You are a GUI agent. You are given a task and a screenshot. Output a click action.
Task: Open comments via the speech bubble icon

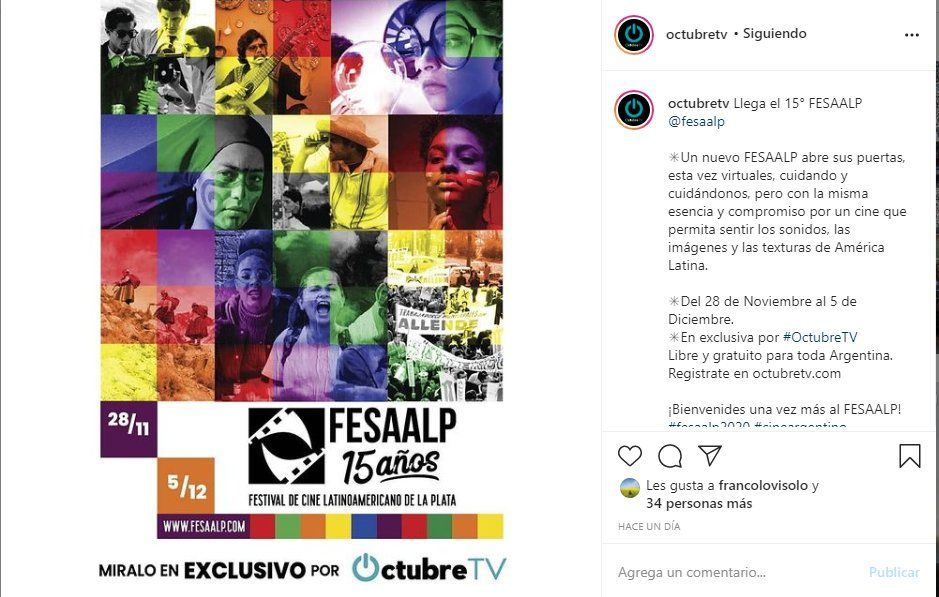pyautogui.click(x=670, y=456)
